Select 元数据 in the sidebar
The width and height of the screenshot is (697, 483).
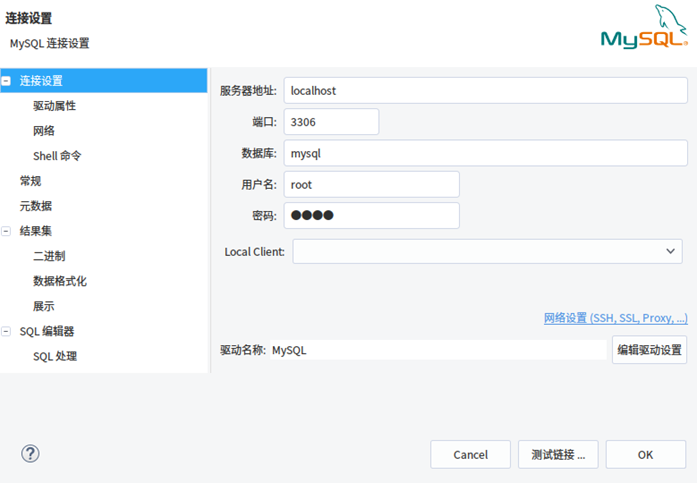36,206
